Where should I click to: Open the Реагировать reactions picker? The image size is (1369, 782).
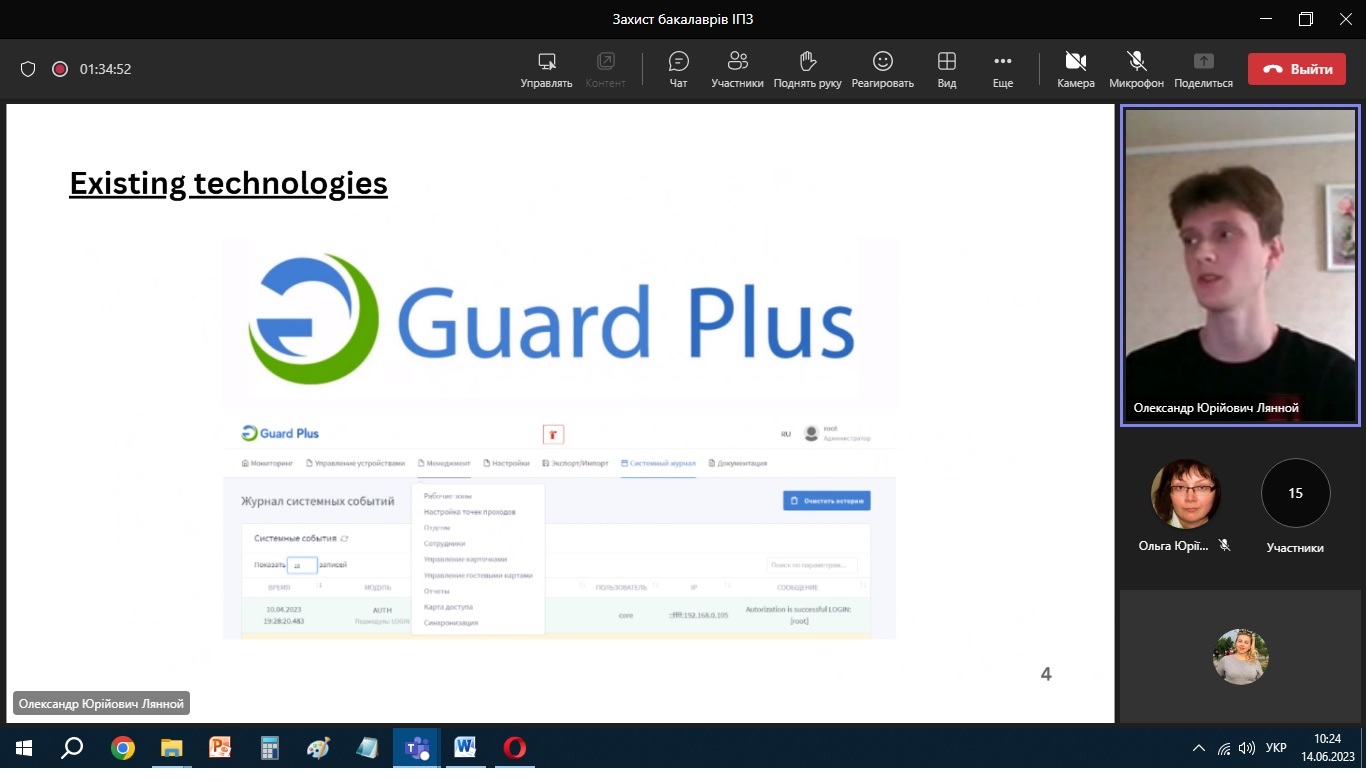click(883, 69)
